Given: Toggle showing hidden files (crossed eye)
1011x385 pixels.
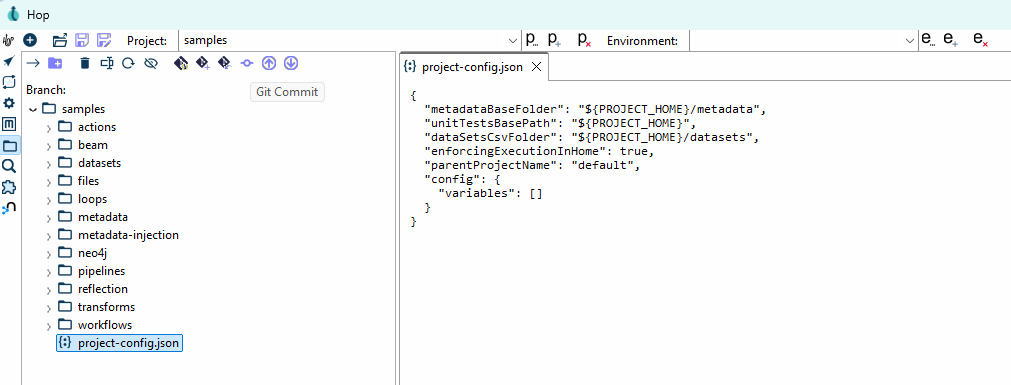Looking at the screenshot, I should 151,63.
